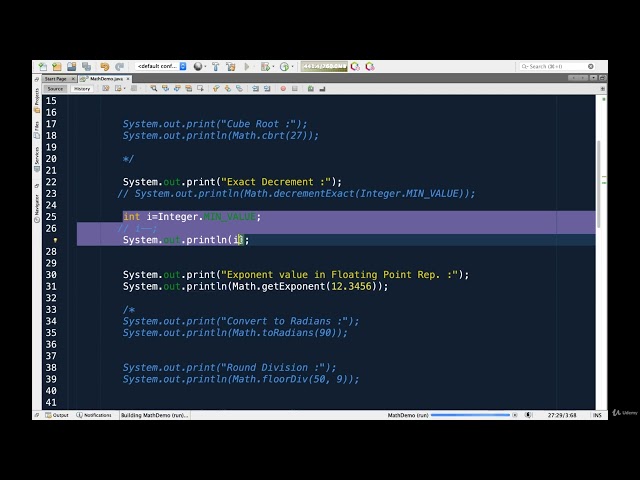Open the Notifications panel button
640x480 pixels.
94,415
